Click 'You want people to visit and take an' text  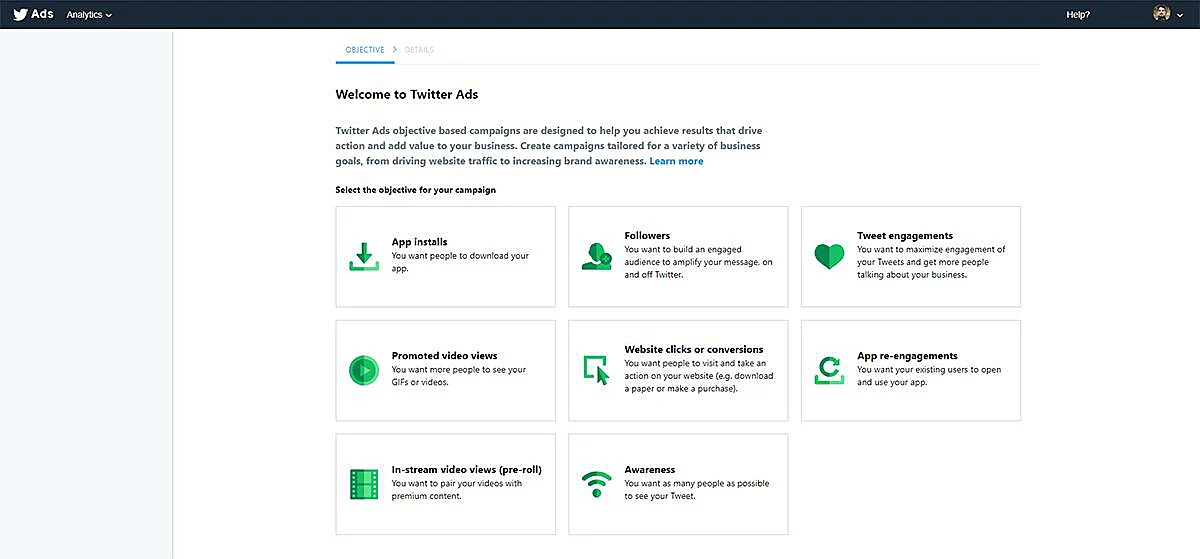[x=698, y=376]
